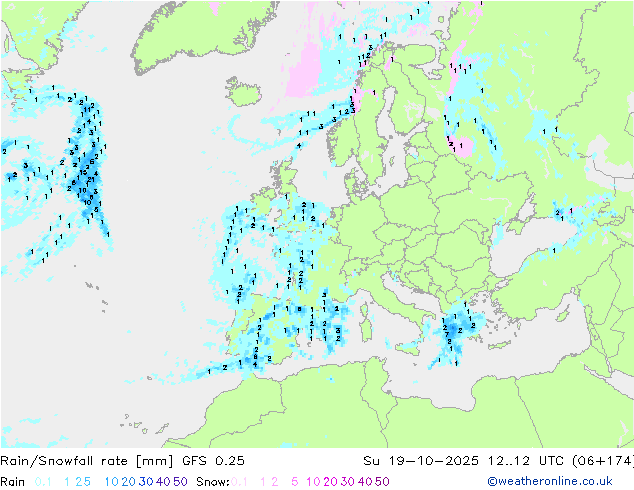This screenshot has height=490, width=634.
Task: Select the snow legend 50 value
Action: (x=383, y=482)
